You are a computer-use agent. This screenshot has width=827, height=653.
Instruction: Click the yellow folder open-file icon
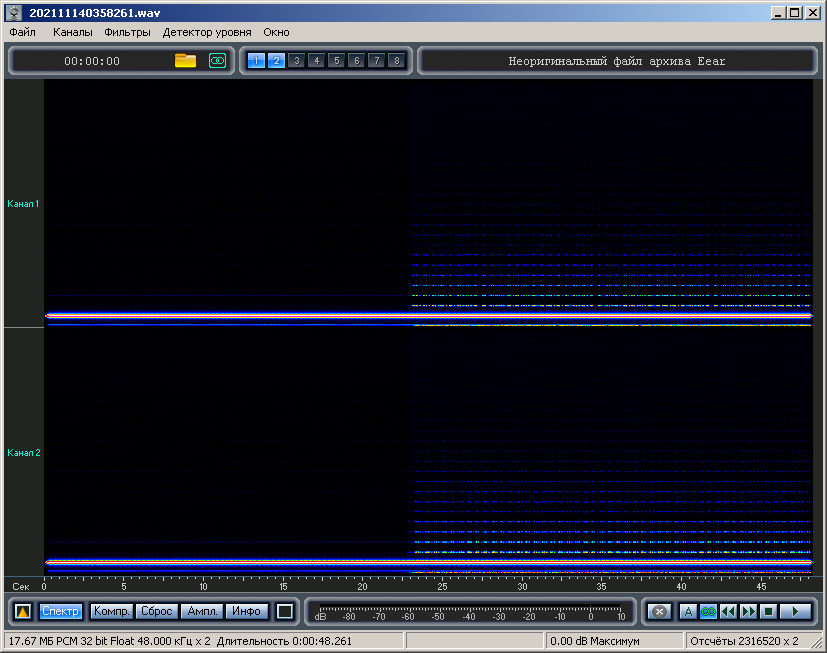click(185, 61)
